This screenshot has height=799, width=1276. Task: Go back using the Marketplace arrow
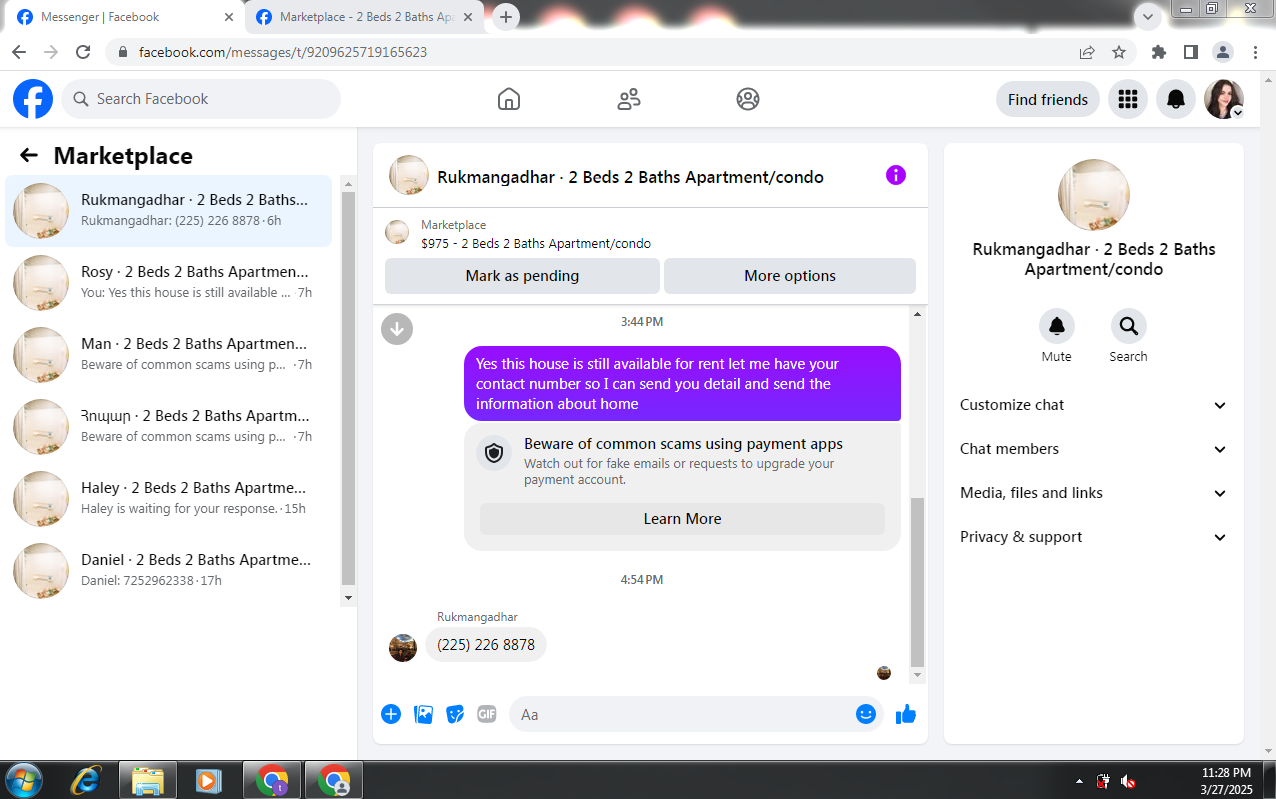(x=29, y=155)
